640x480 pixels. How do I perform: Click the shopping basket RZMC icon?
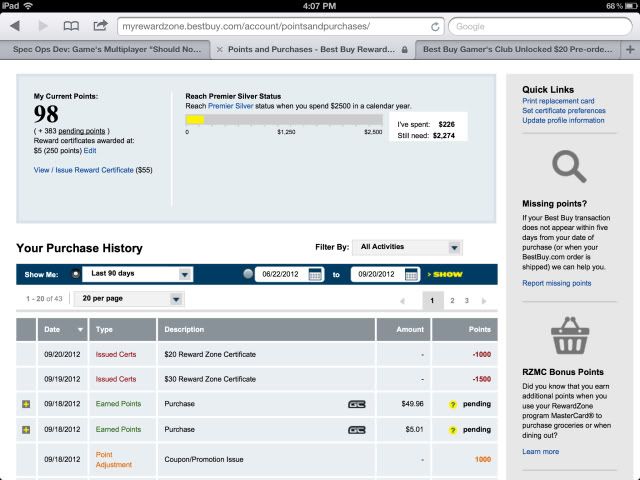(570, 336)
